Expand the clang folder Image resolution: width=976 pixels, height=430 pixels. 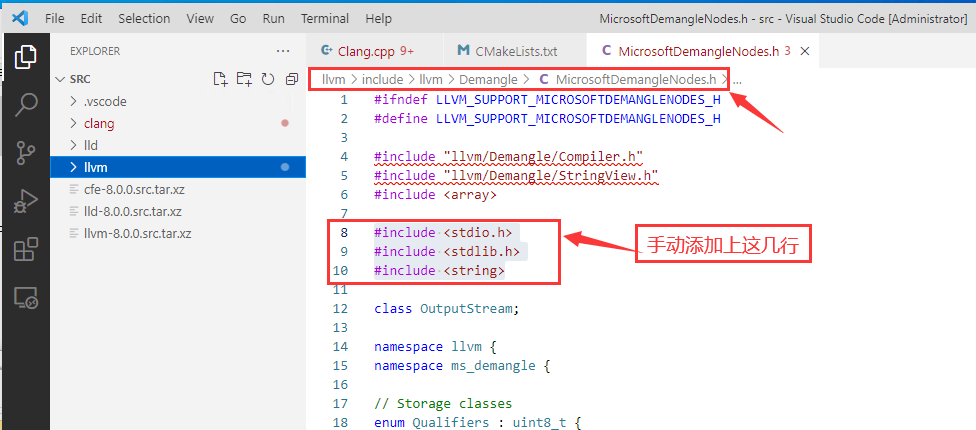(x=178, y=123)
